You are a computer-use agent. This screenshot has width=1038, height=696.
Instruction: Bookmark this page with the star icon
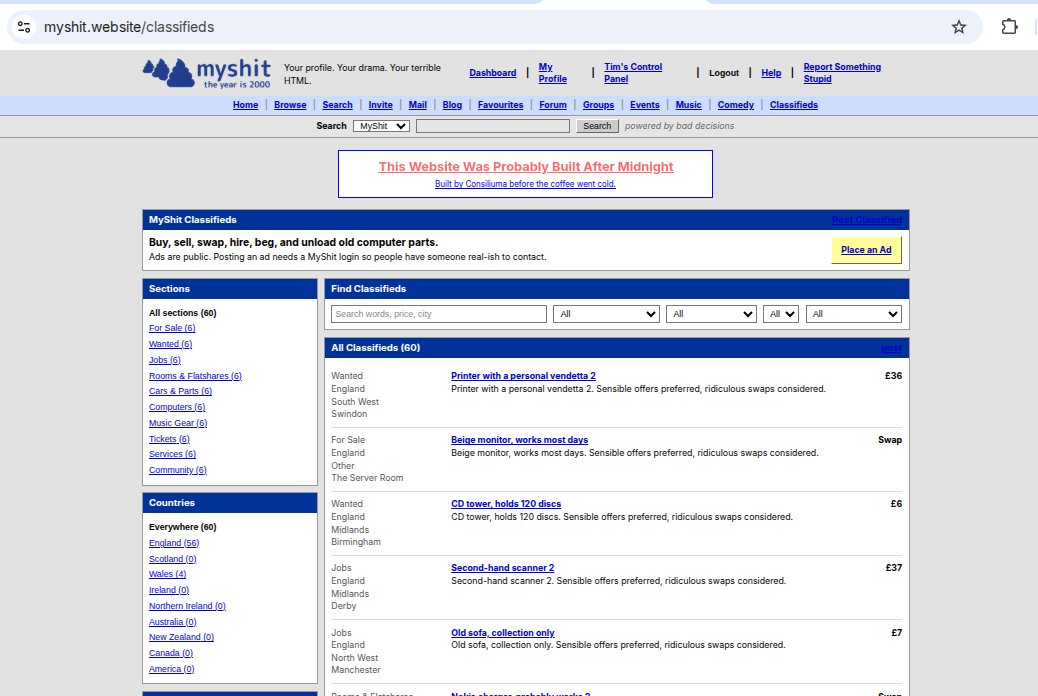(959, 27)
